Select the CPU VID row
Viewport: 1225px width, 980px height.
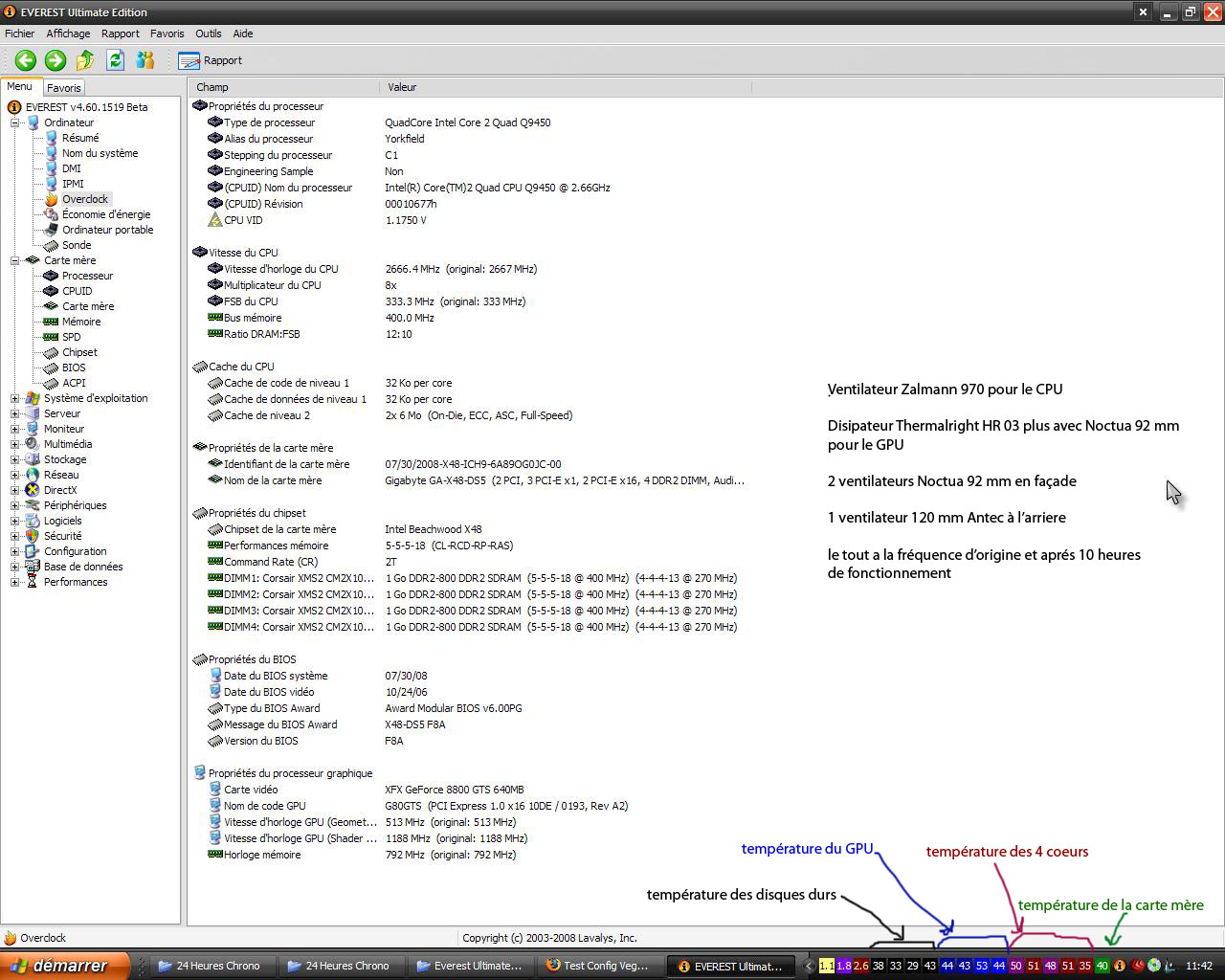point(469,220)
